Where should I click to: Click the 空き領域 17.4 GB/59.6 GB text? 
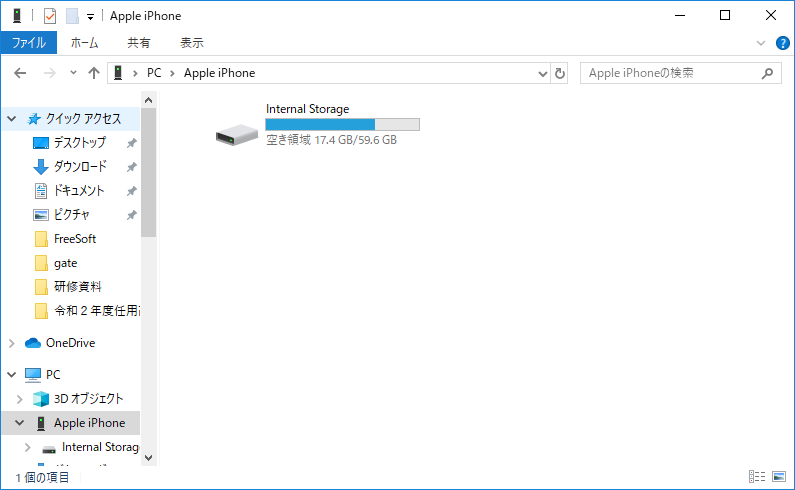click(331, 140)
